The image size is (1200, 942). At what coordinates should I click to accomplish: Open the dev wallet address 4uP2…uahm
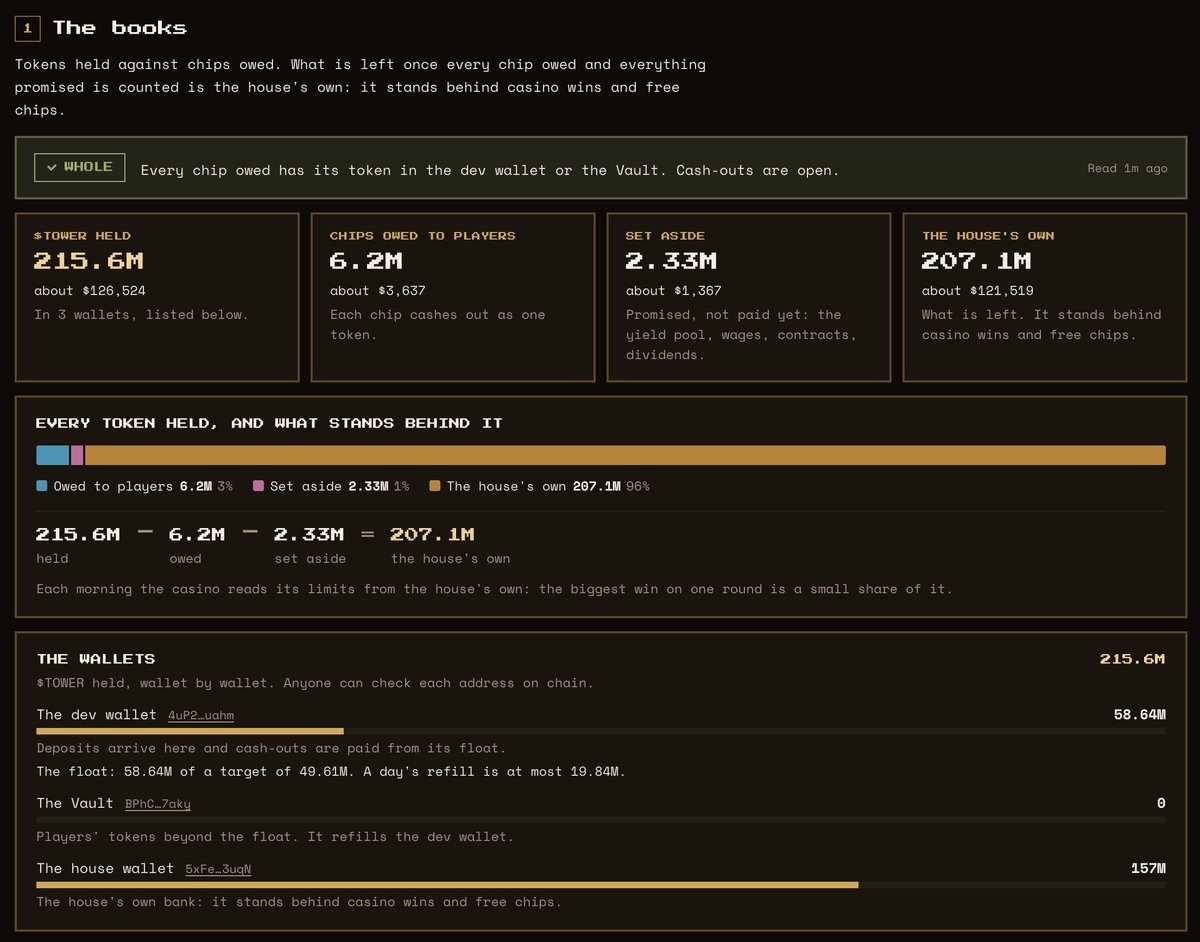click(201, 716)
